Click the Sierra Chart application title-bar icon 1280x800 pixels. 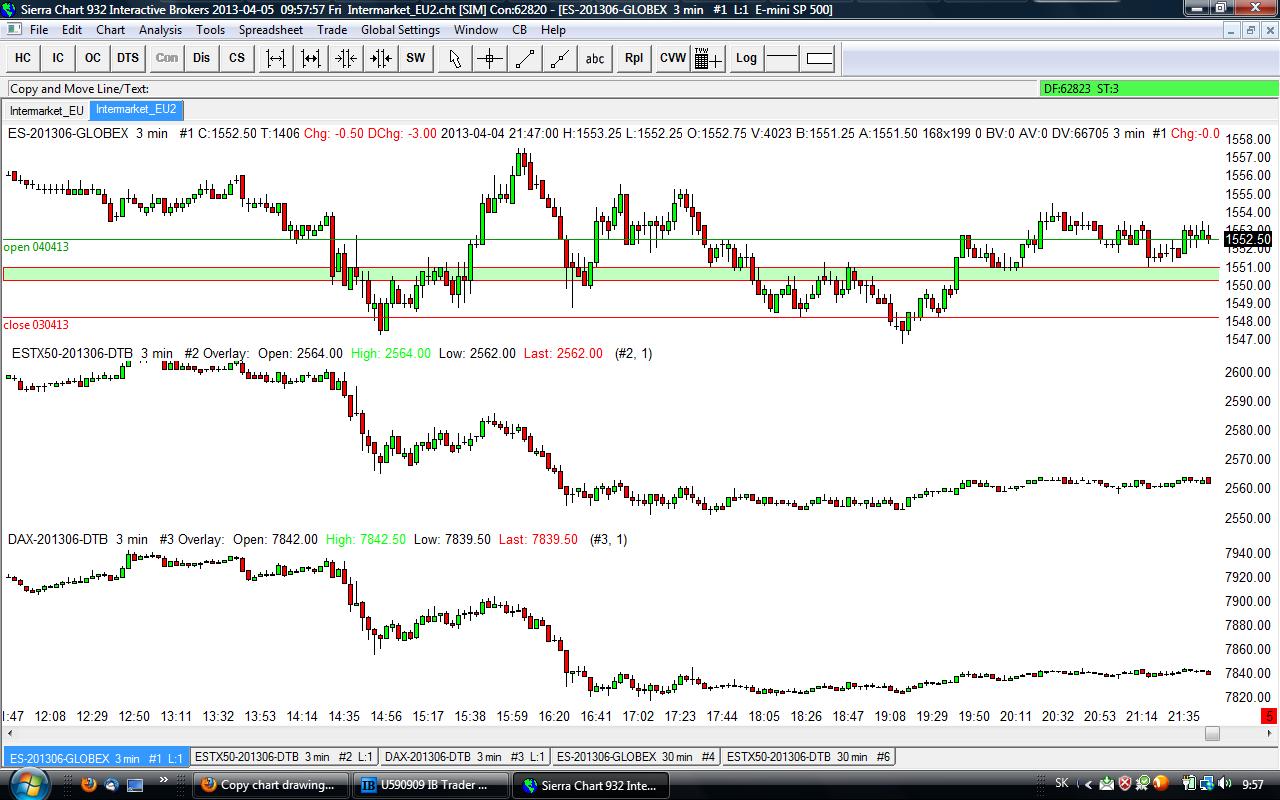[10, 9]
